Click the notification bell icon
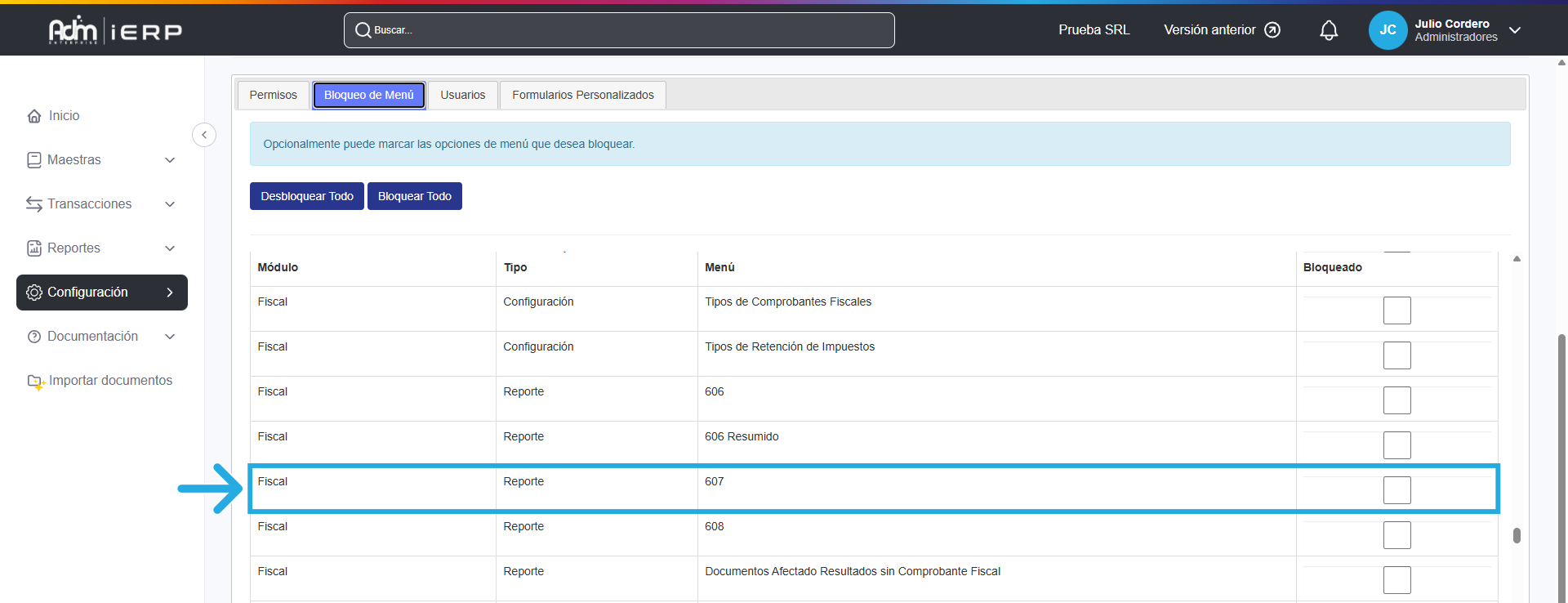1568x603 pixels. (x=1329, y=30)
